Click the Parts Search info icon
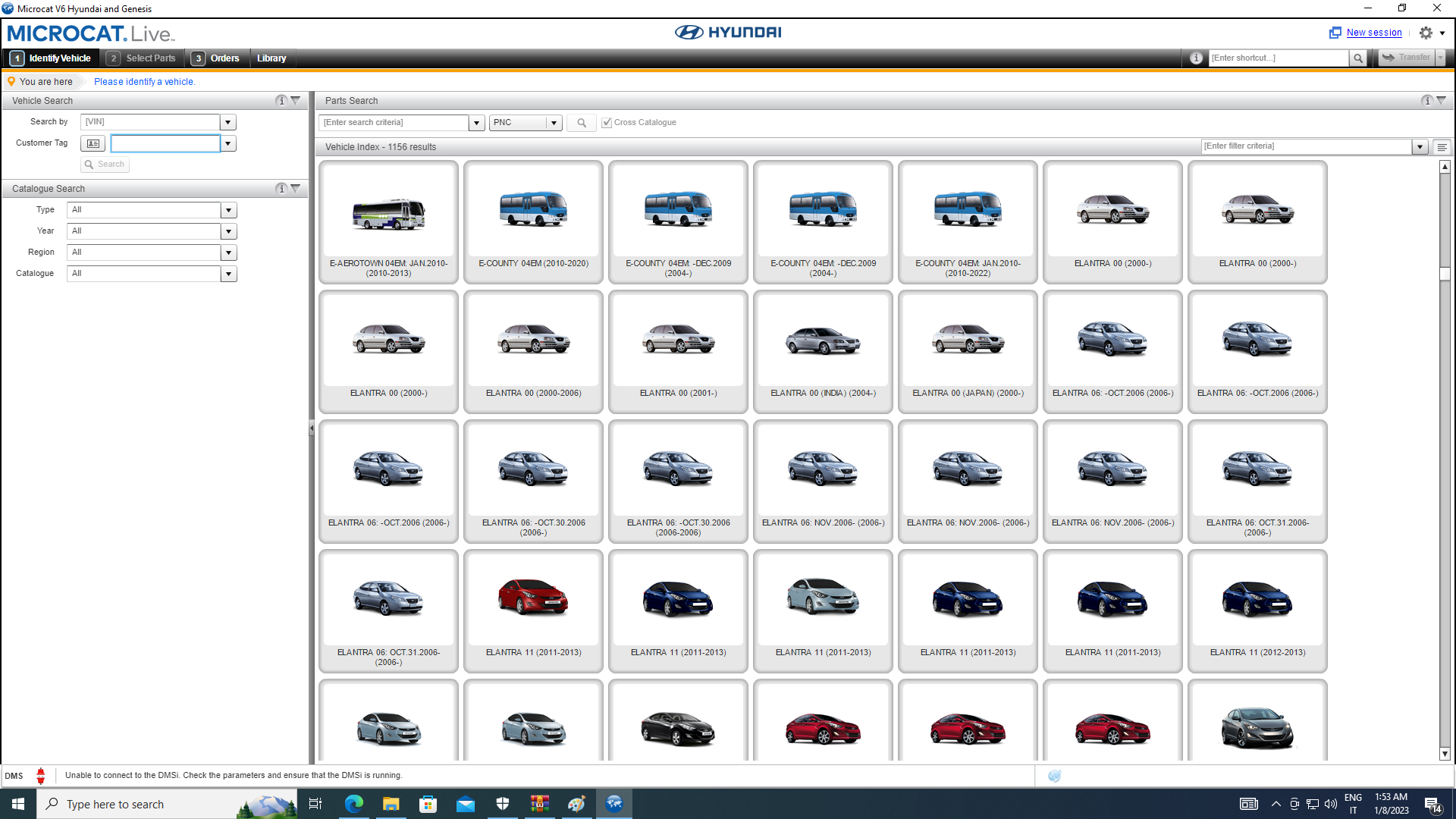The width and height of the screenshot is (1456, 819). click(x=1427, y=101)
